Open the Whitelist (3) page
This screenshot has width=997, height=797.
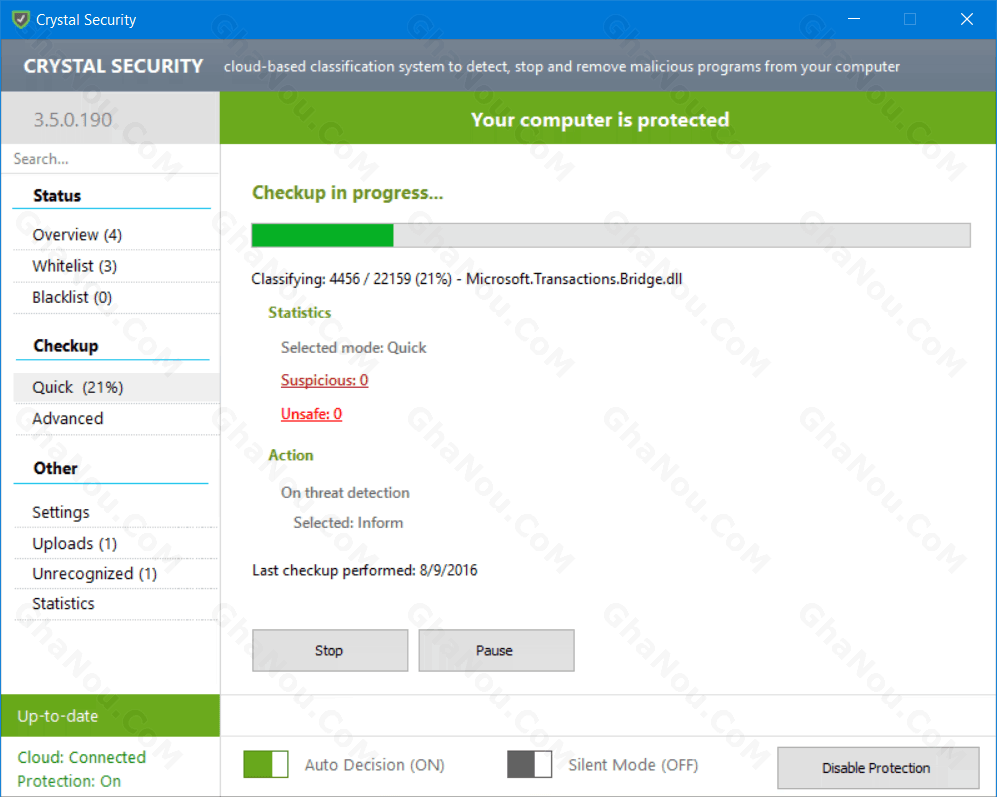tap(116, 266)
